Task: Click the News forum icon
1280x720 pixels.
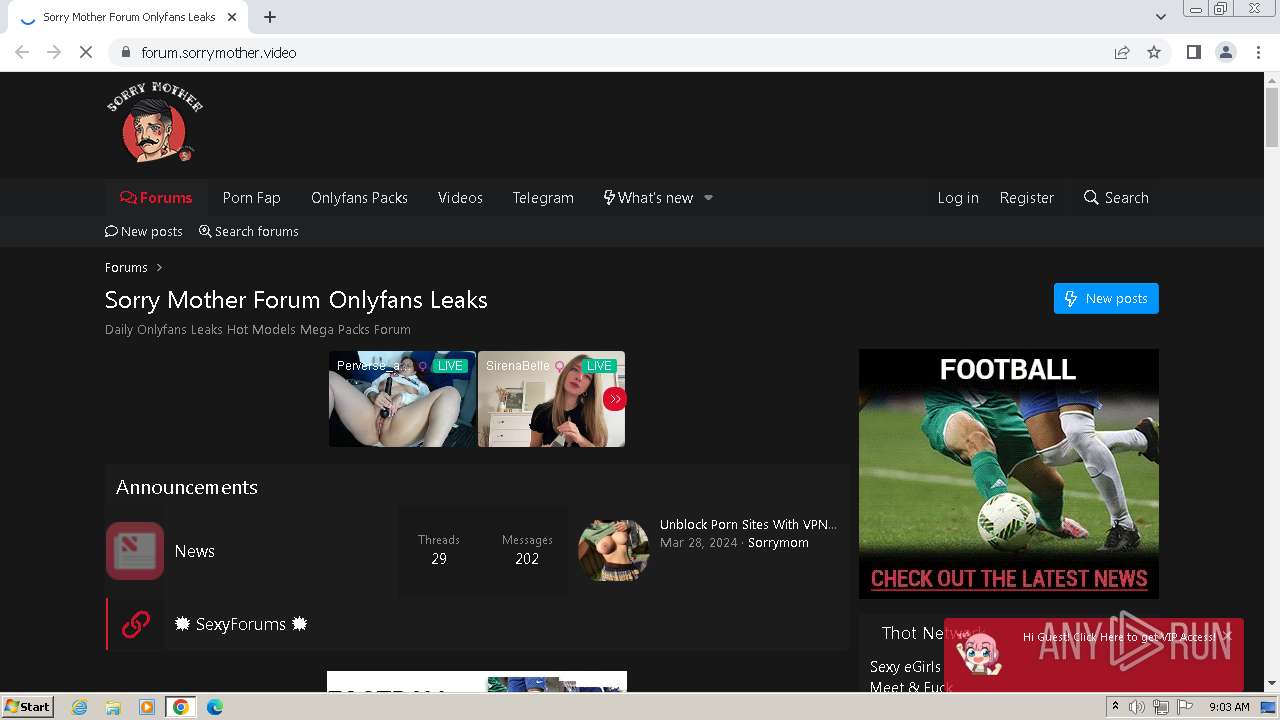Action: pyautogui.click(x=135, y=551)
